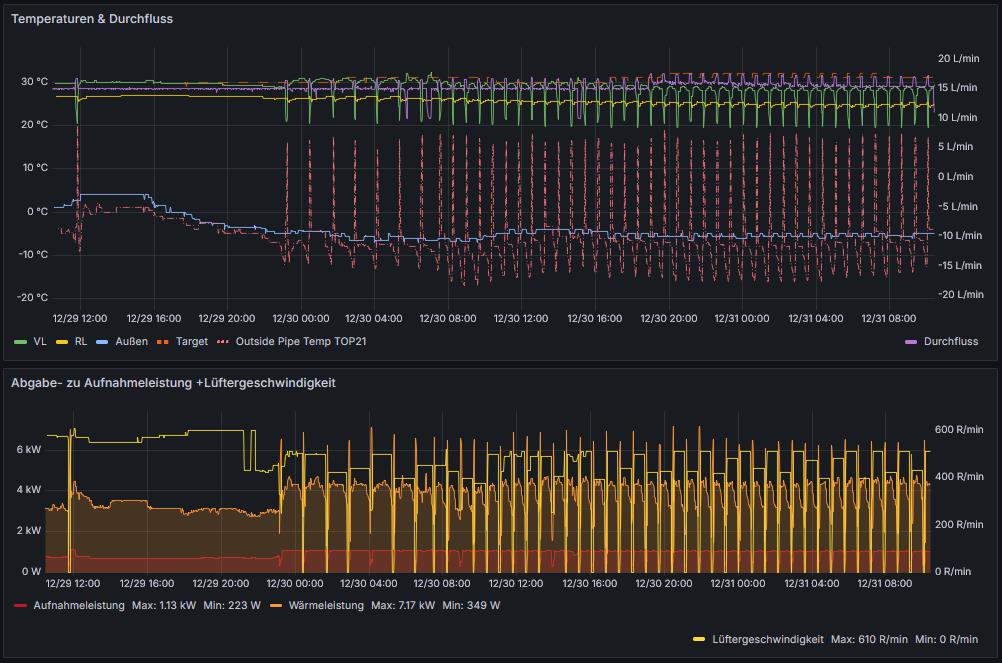Open the Temperaturen & Durchfluss panel title menu
The height and width of the screenshot is (663, 1002).
coord(92,19)
